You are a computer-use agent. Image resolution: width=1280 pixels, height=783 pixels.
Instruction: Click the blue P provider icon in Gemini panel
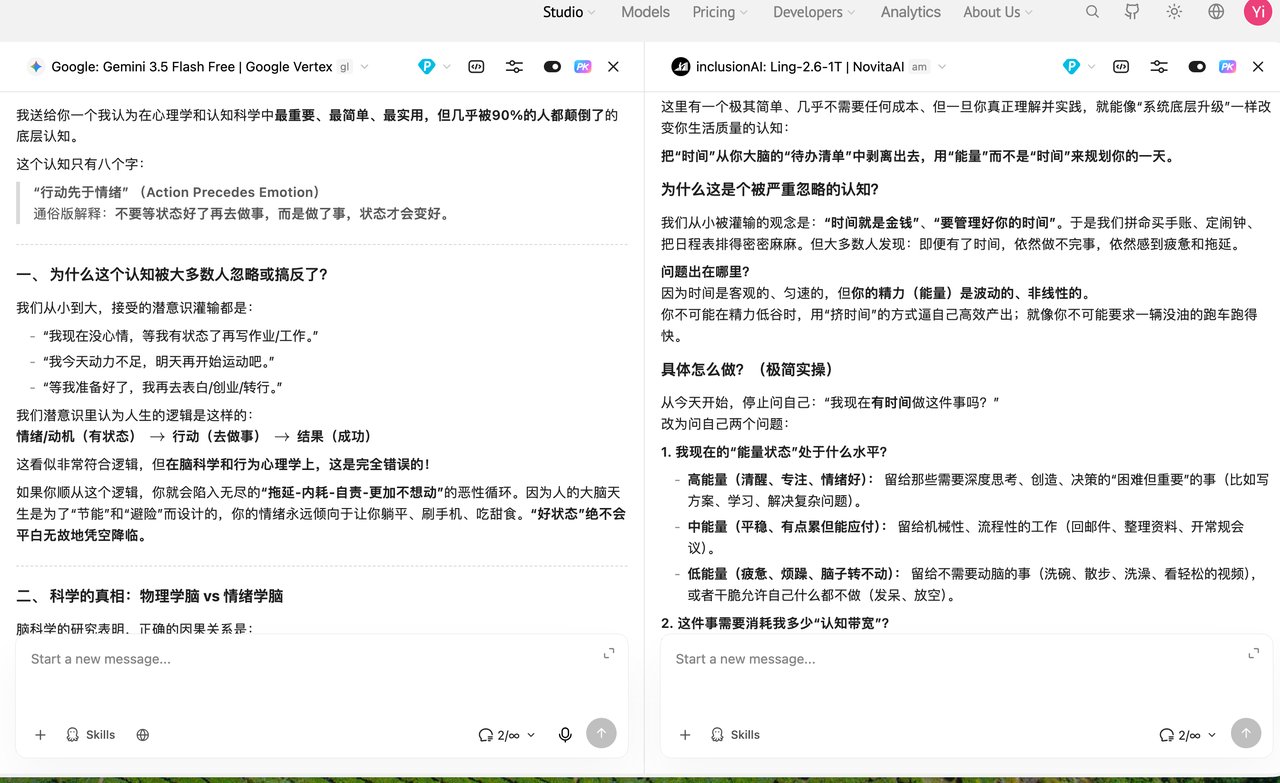(x=426, y=67)
